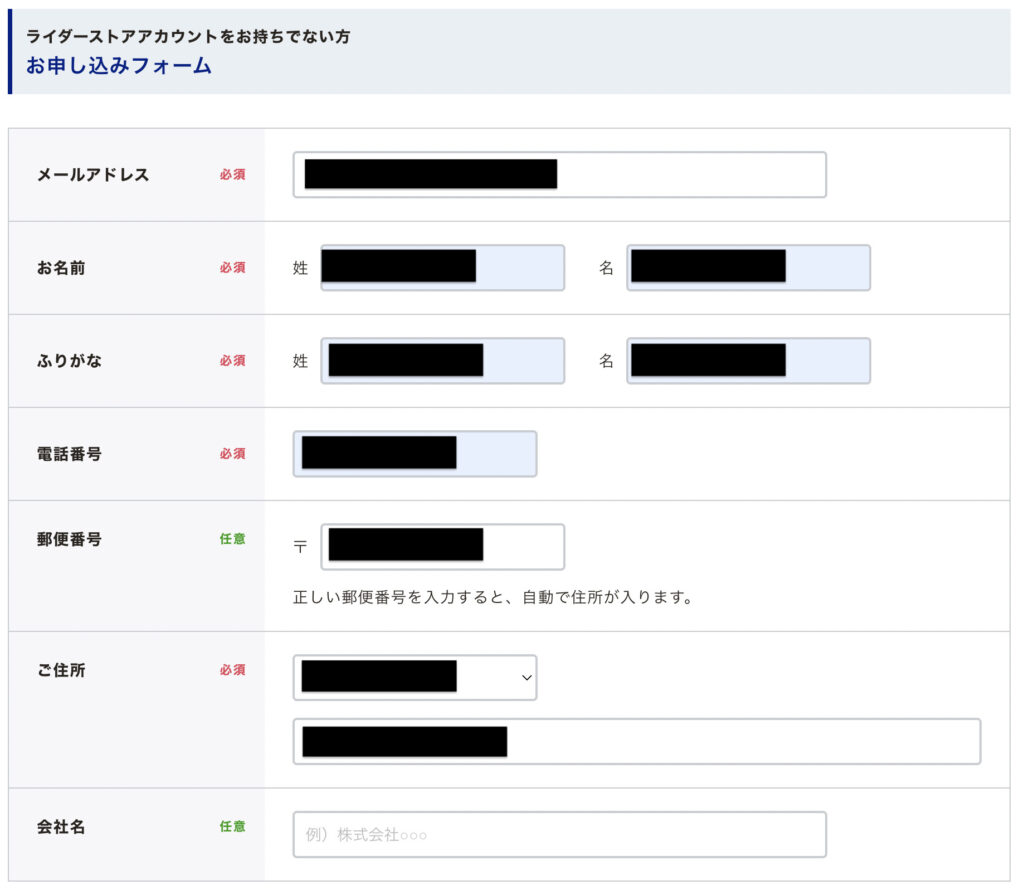Click the ご住所 label text
Viewport: 1024px width, 895px height.
click(x=61, y=670)
